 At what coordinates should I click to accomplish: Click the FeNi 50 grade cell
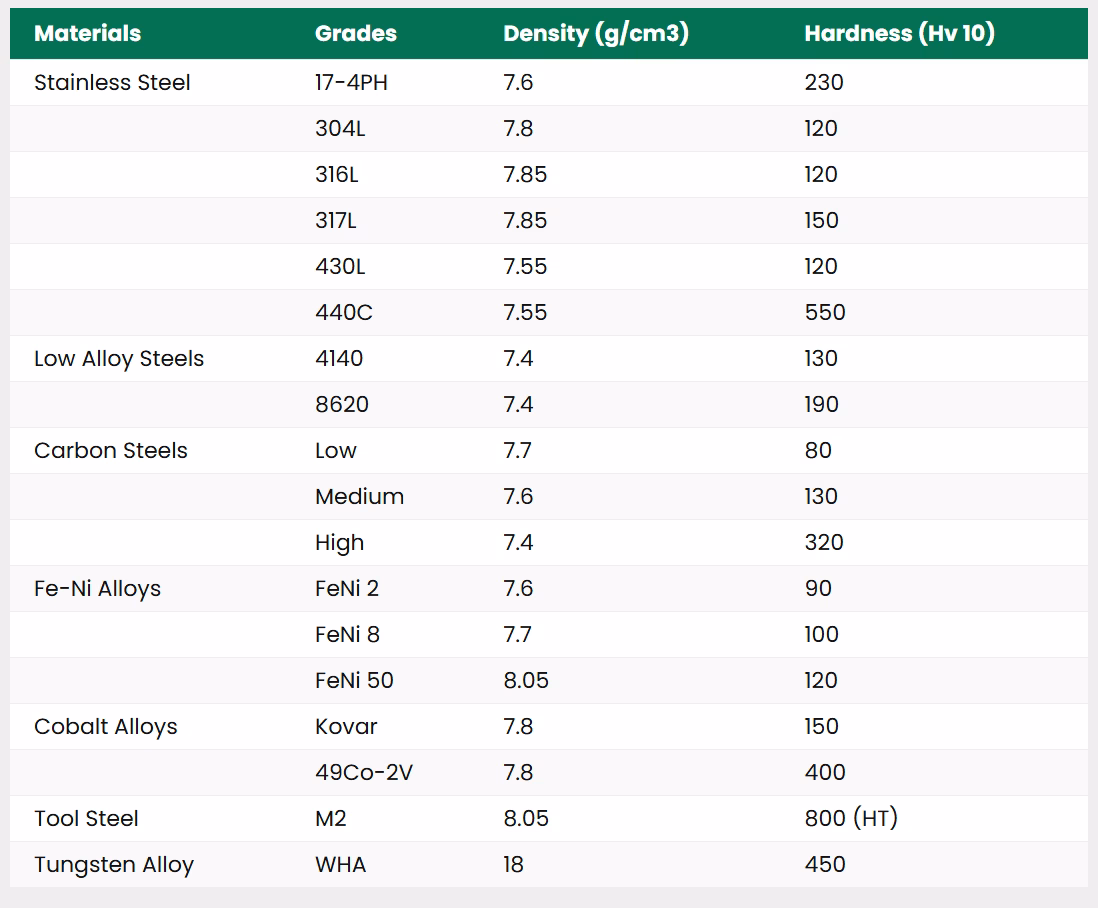coord(354,681)
